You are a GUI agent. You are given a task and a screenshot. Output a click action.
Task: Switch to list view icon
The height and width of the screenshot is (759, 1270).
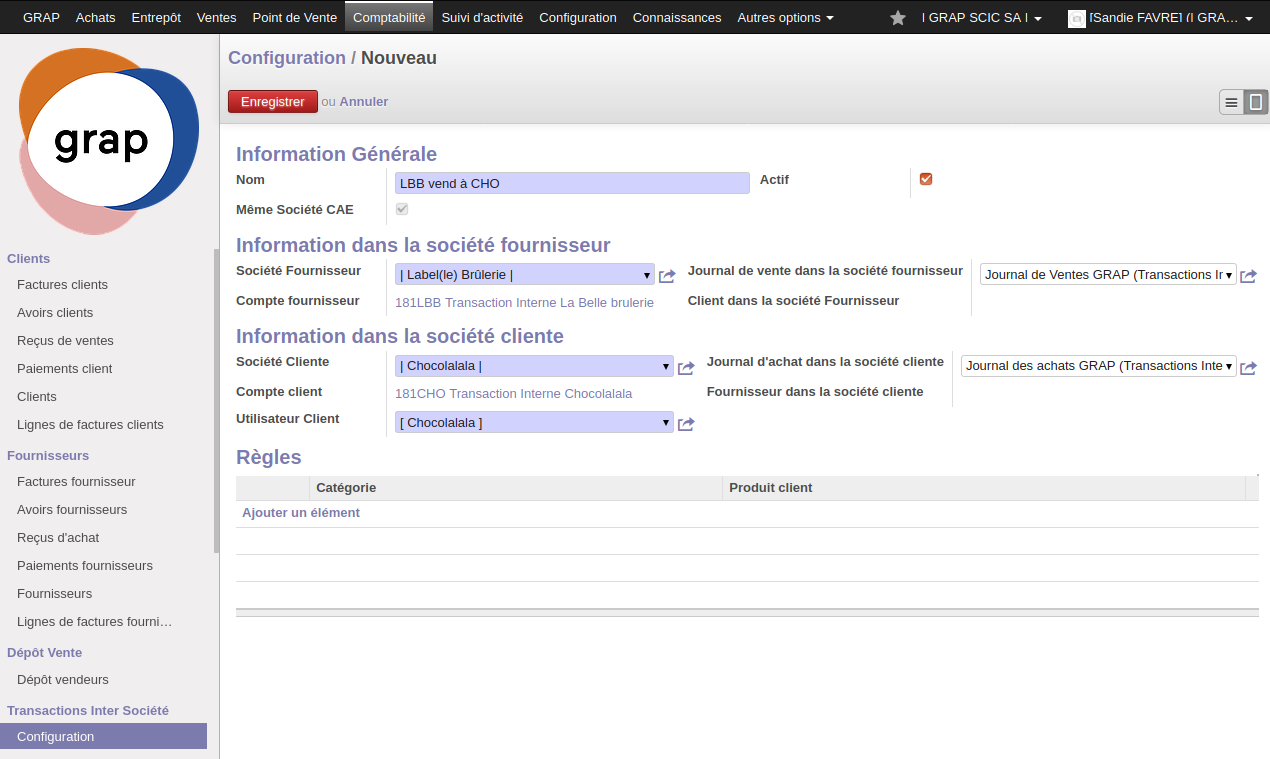click(x=1231, y=102)
